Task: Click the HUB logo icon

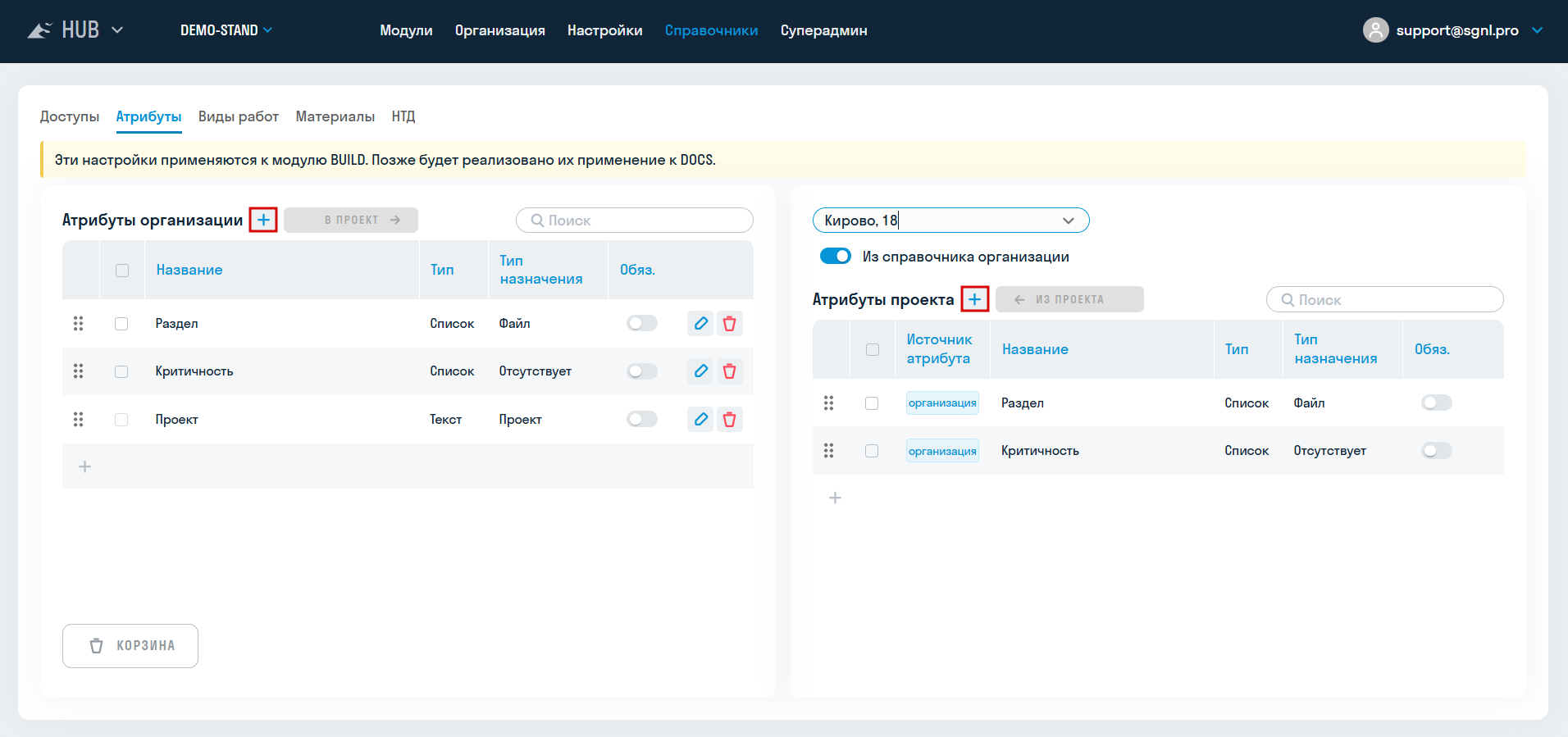Action: point(39,30)
